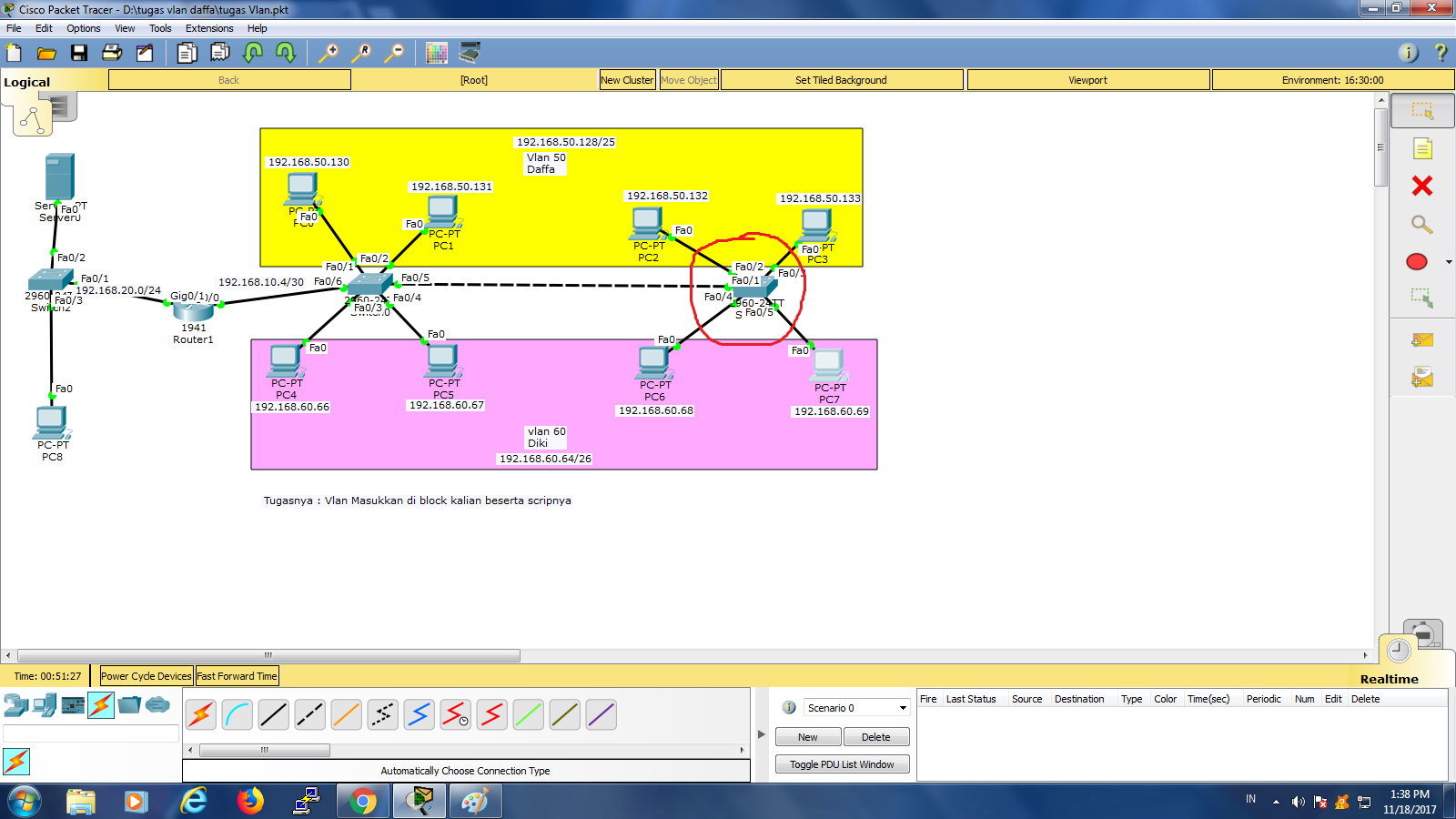Select the Copper Cross-Over connection type
Screen dimensions: 1456x819
(309, 714)
